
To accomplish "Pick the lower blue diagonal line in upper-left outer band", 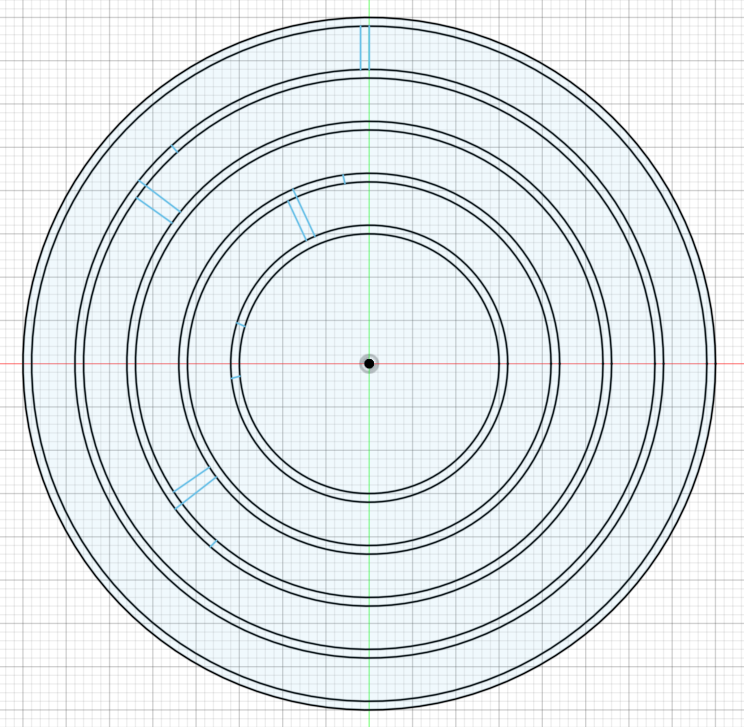I will (x=154, y=210).
